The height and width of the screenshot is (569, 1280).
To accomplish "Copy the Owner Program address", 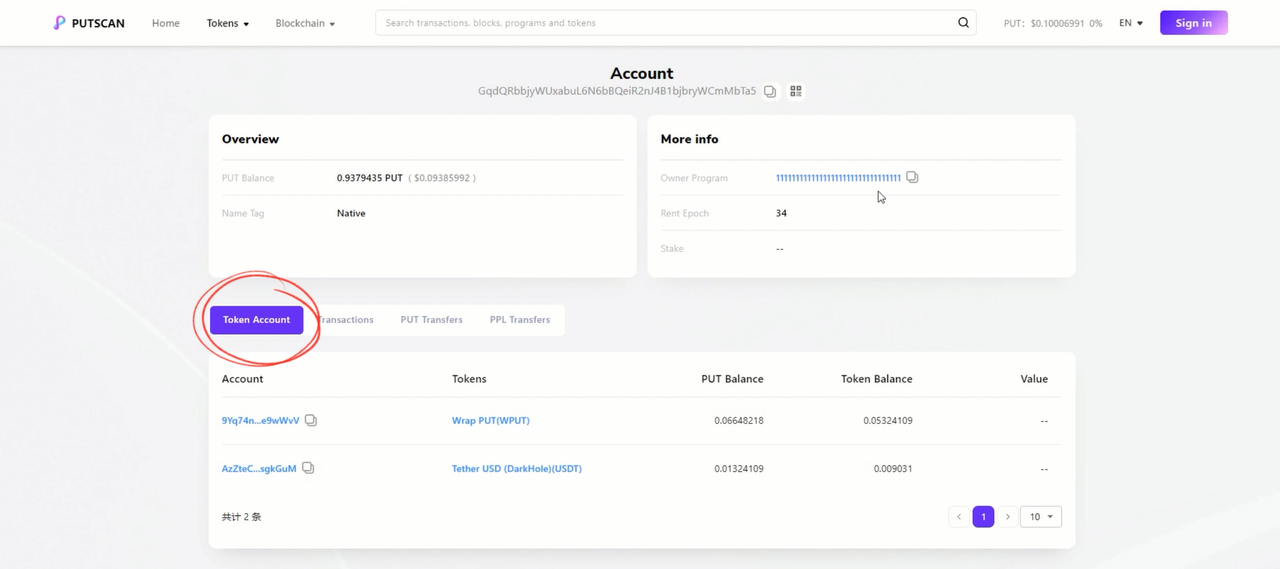I will pos(912,177).
